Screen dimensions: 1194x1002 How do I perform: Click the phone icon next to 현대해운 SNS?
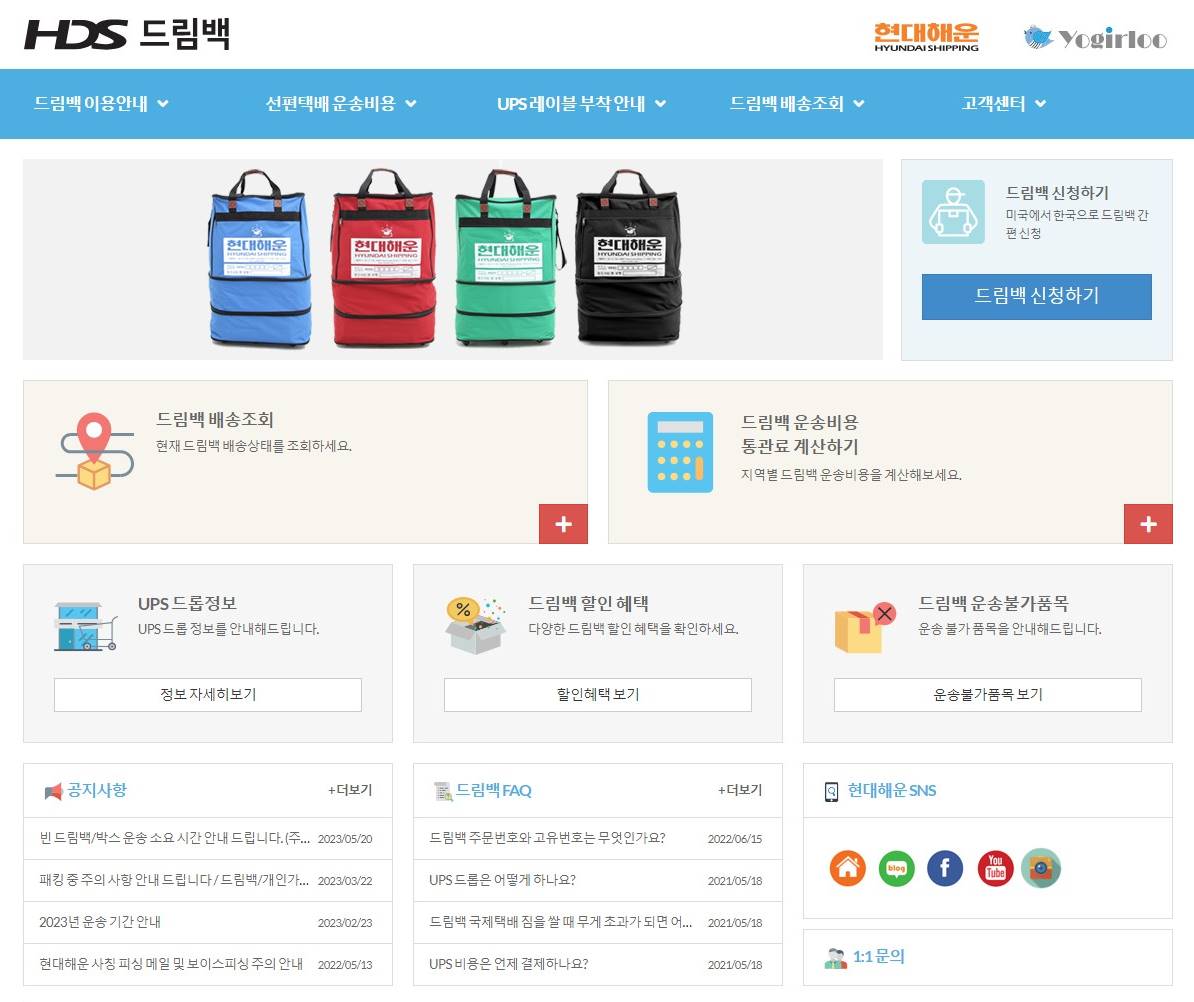pos(832,792)
